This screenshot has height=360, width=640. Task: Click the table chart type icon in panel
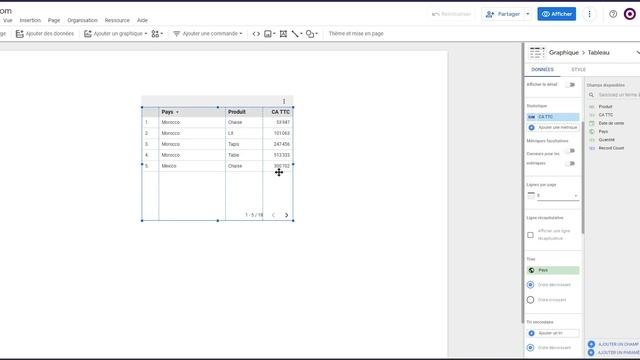click(537, 53)
